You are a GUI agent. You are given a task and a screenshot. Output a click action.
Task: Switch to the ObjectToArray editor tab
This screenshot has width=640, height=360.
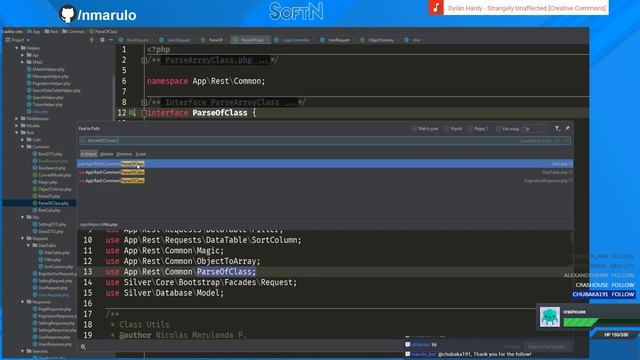[378, 40]
